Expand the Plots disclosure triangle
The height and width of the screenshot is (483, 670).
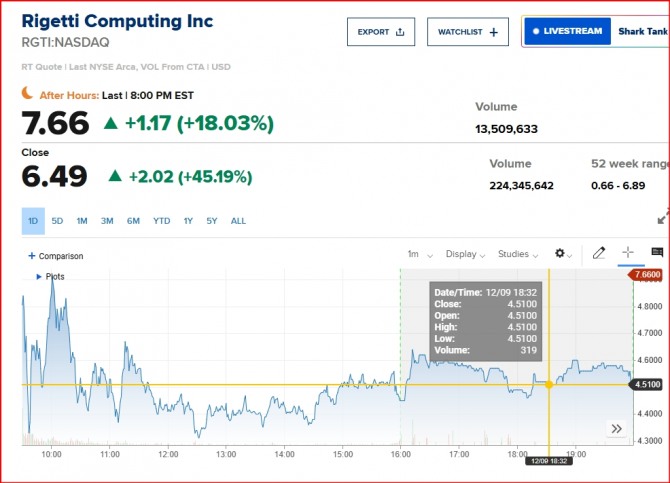coord(39,276)
